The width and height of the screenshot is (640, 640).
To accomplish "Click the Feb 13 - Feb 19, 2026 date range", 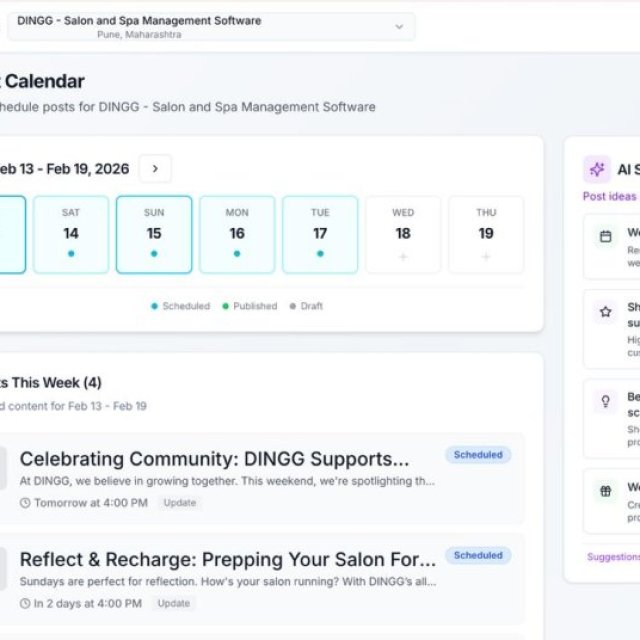I will point(64,169).
